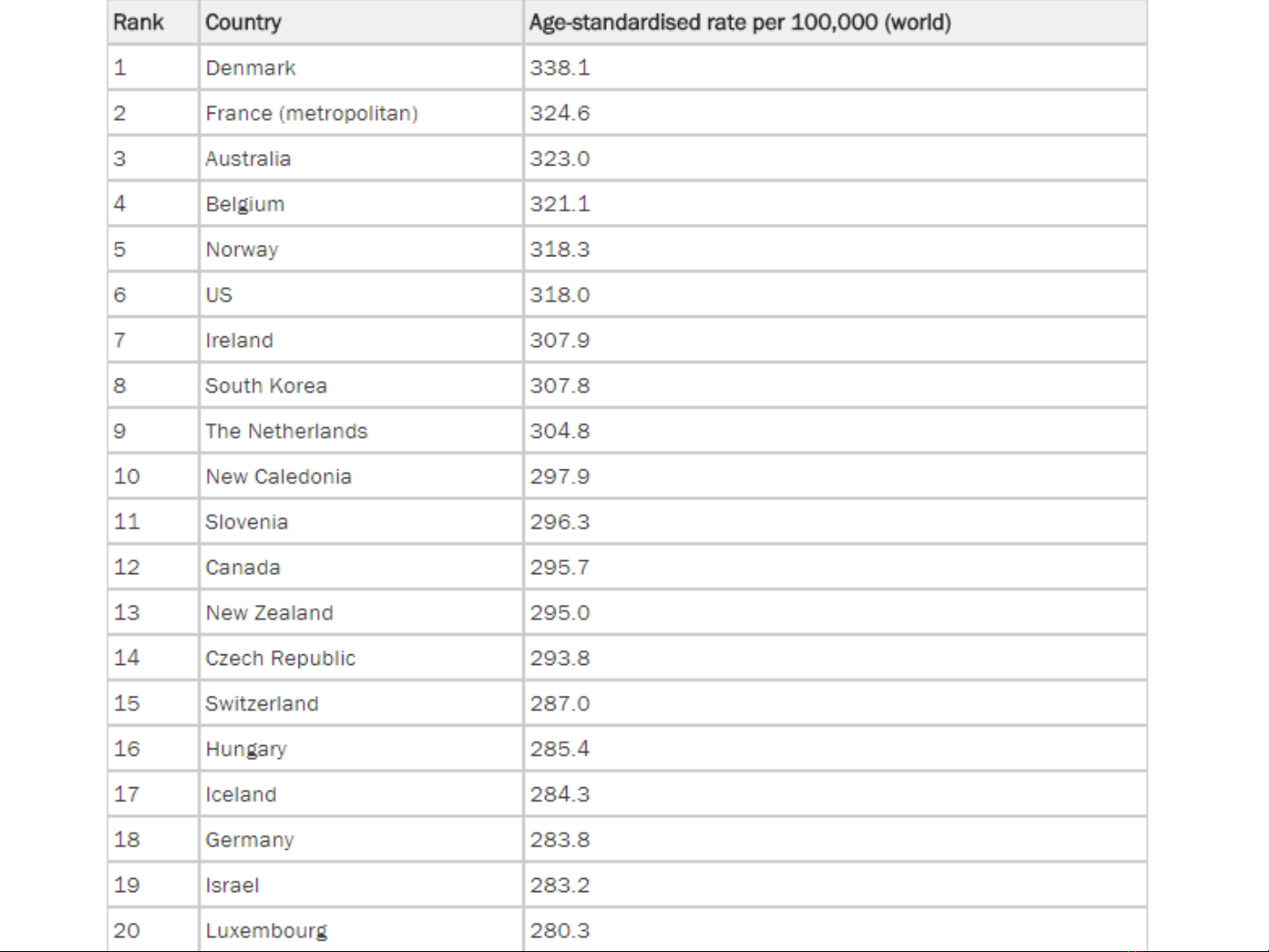Screen dimensions: 1269x952
Task: Click the rank 18 cell beside Germany
Action: point(127,840)
